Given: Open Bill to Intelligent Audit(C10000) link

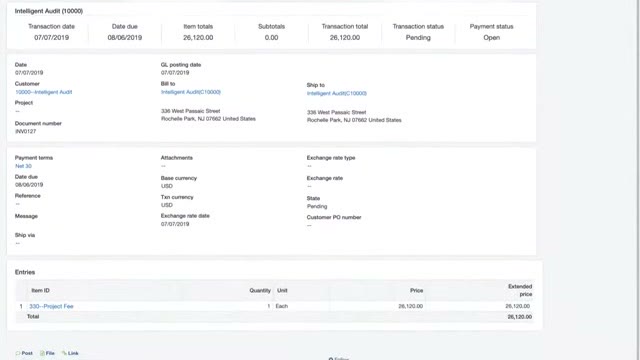Looking at the screenshot, I should click(x=191, y=92).
